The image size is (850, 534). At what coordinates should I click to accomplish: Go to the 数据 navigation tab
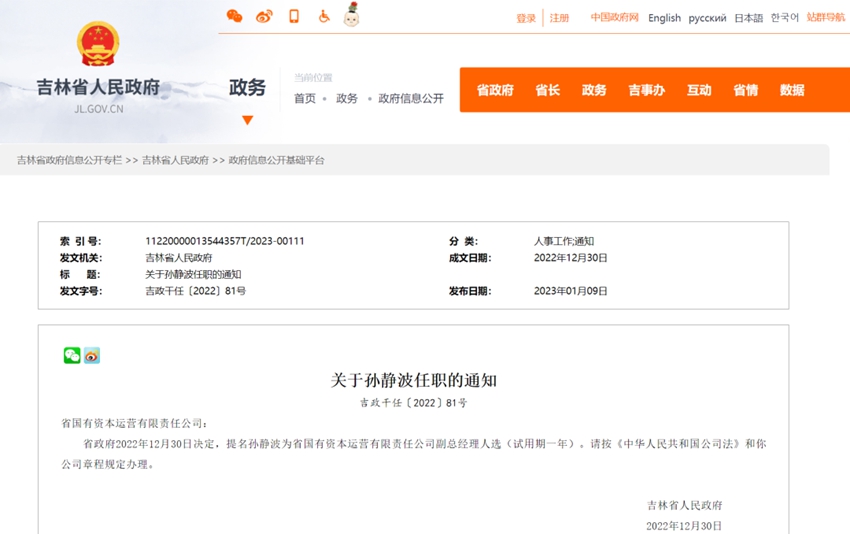coord(792,90)
